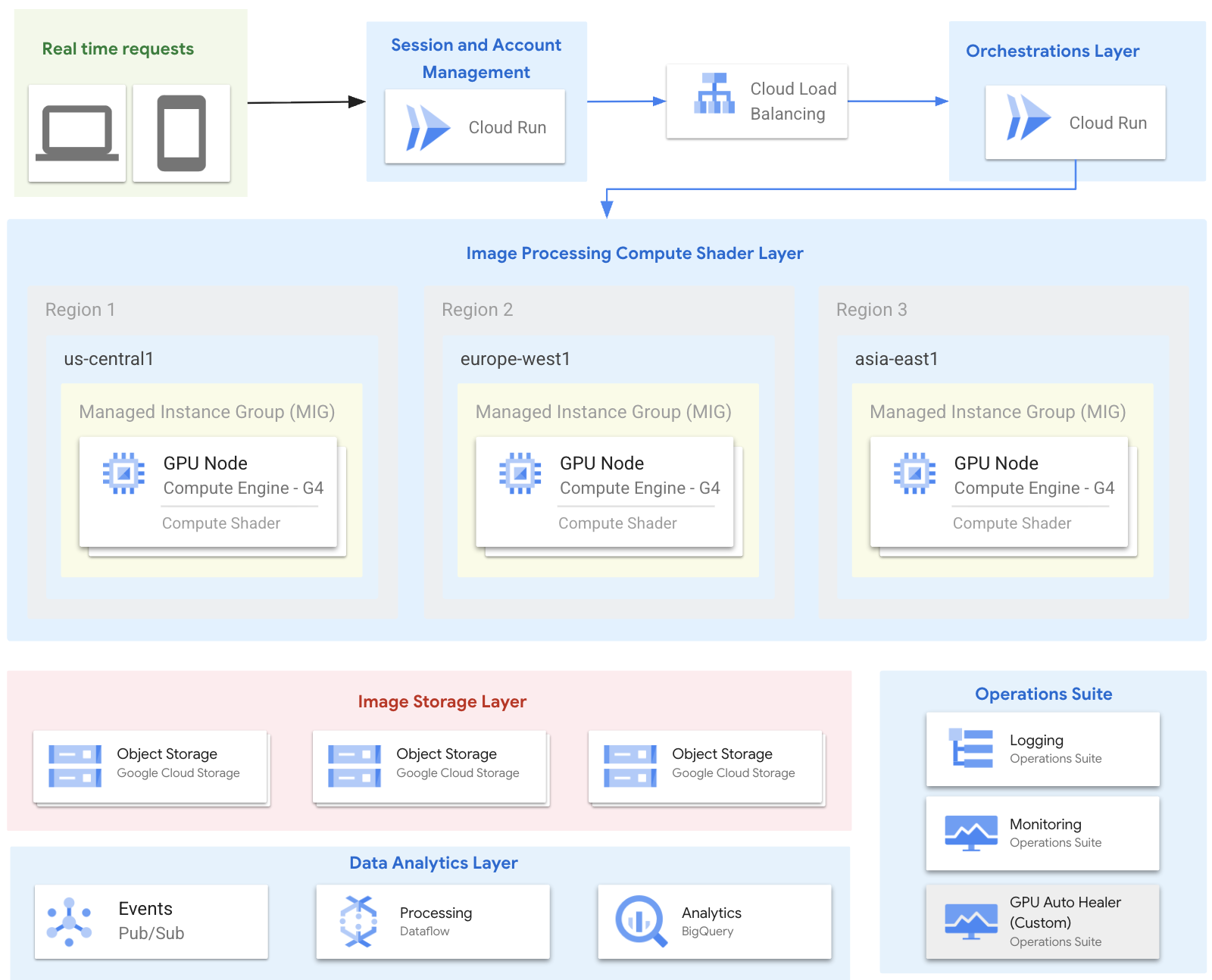
Task: Click the laptop icon under Real time requests
Action: [x=77, y=133]
